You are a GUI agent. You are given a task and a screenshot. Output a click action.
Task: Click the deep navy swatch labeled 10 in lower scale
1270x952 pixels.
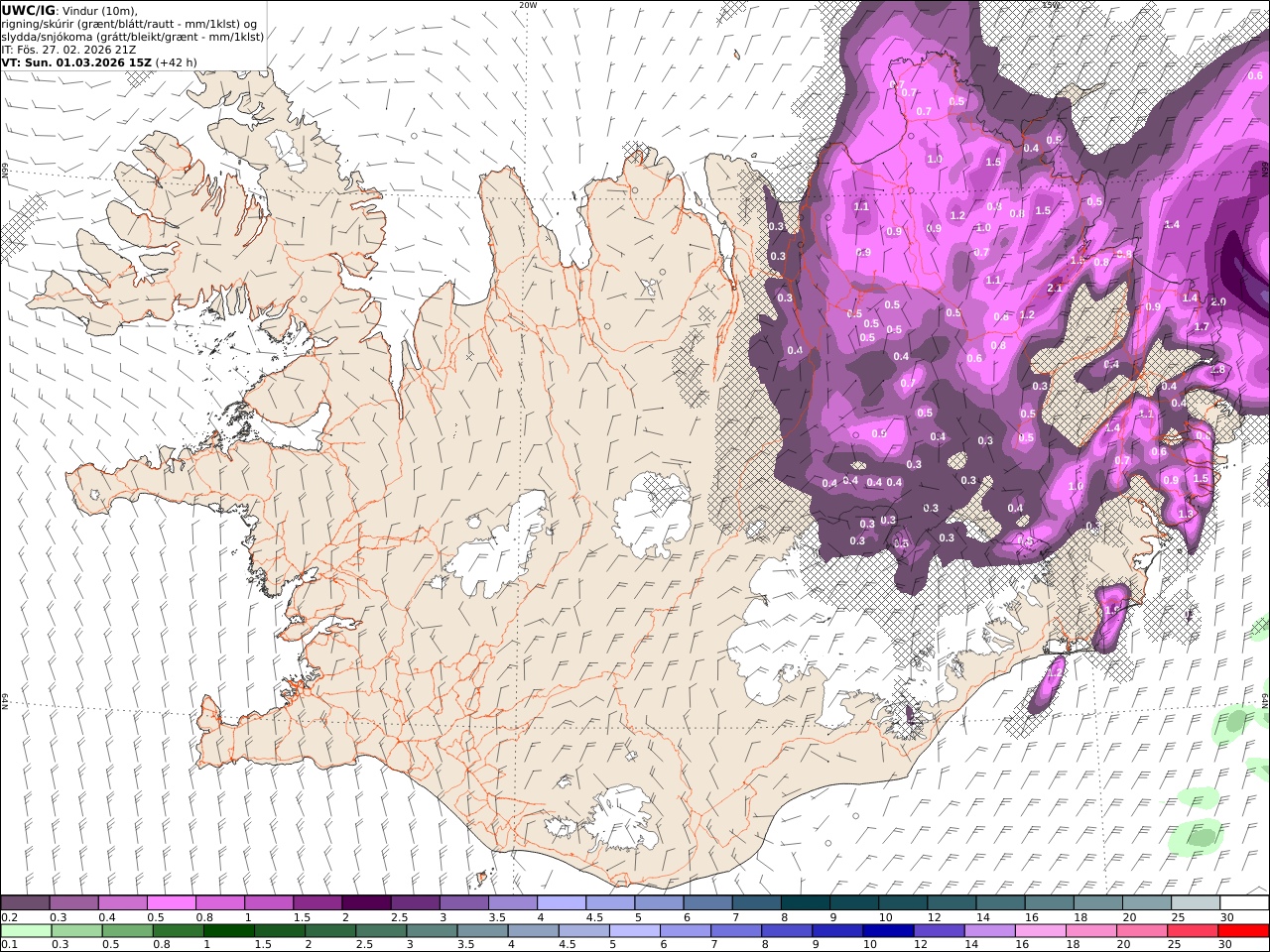pyautogui.click(x=888, y=931)
